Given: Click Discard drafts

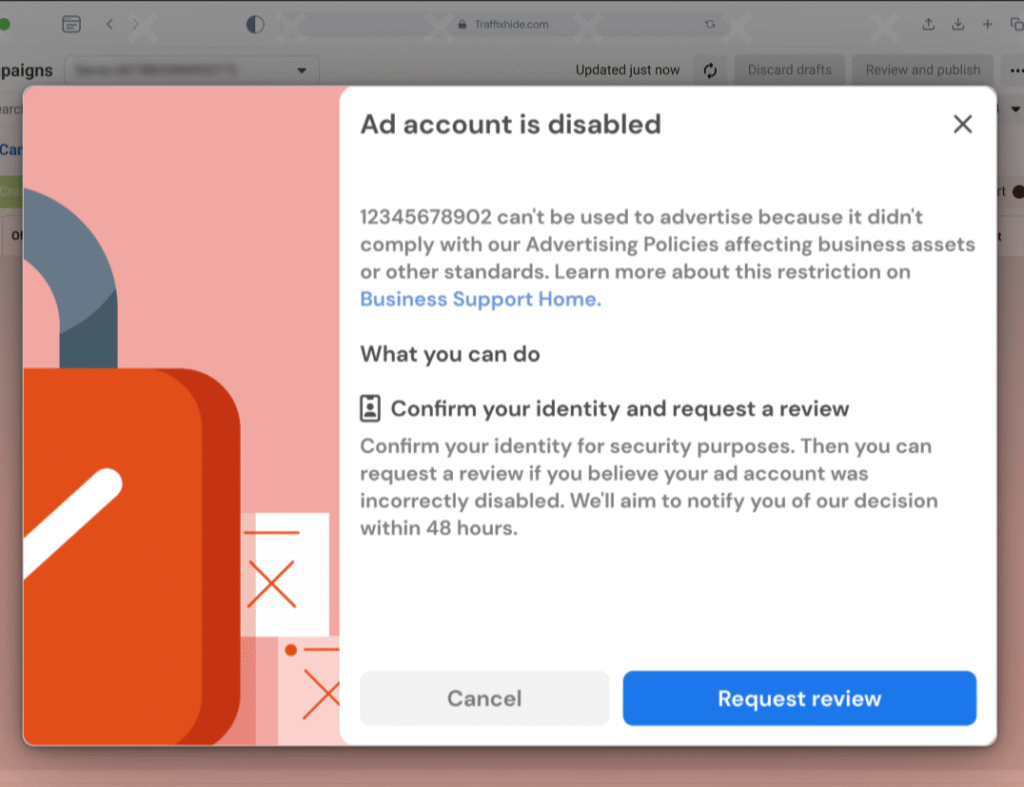Looking at the screenshot, I should [x=790, y=70].
